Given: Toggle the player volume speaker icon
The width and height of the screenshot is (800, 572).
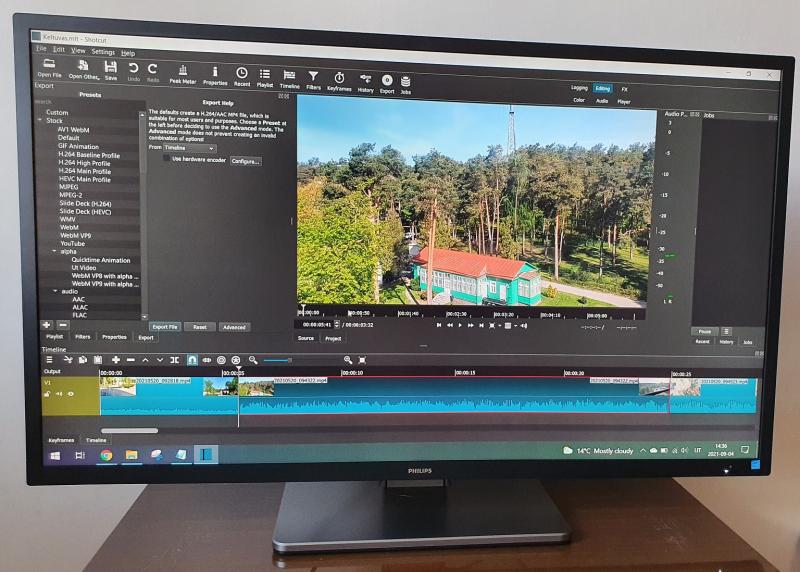Looking at the screenshot, I should (x=524, y=326).
